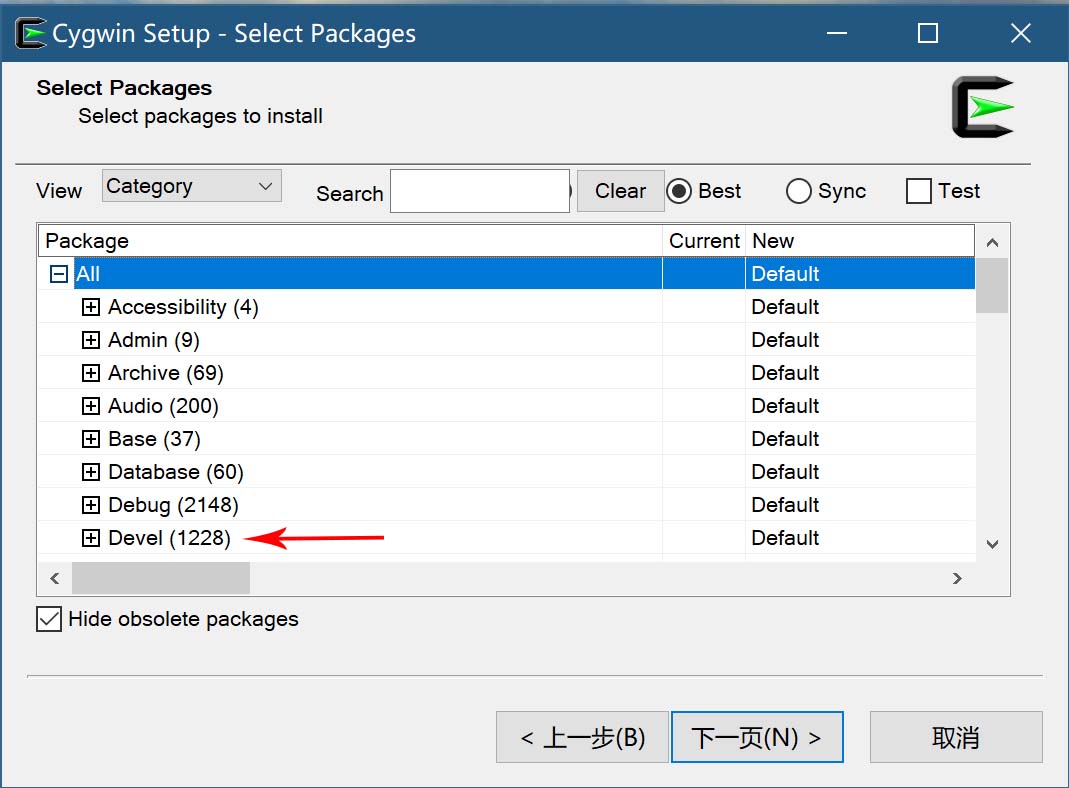1069x788 pixels.
Task: Click Default in the All row
Action: click(x=785, y=274)
